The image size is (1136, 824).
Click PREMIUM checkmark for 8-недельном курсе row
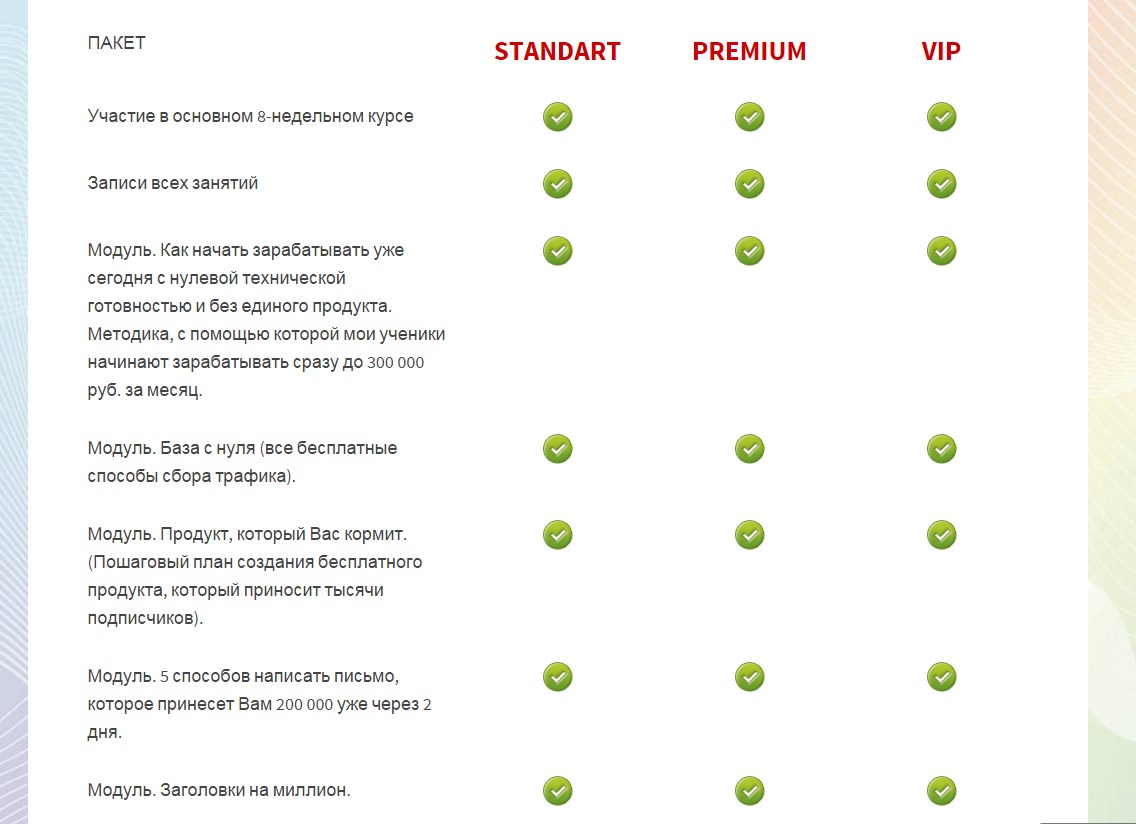click(749, 117)
